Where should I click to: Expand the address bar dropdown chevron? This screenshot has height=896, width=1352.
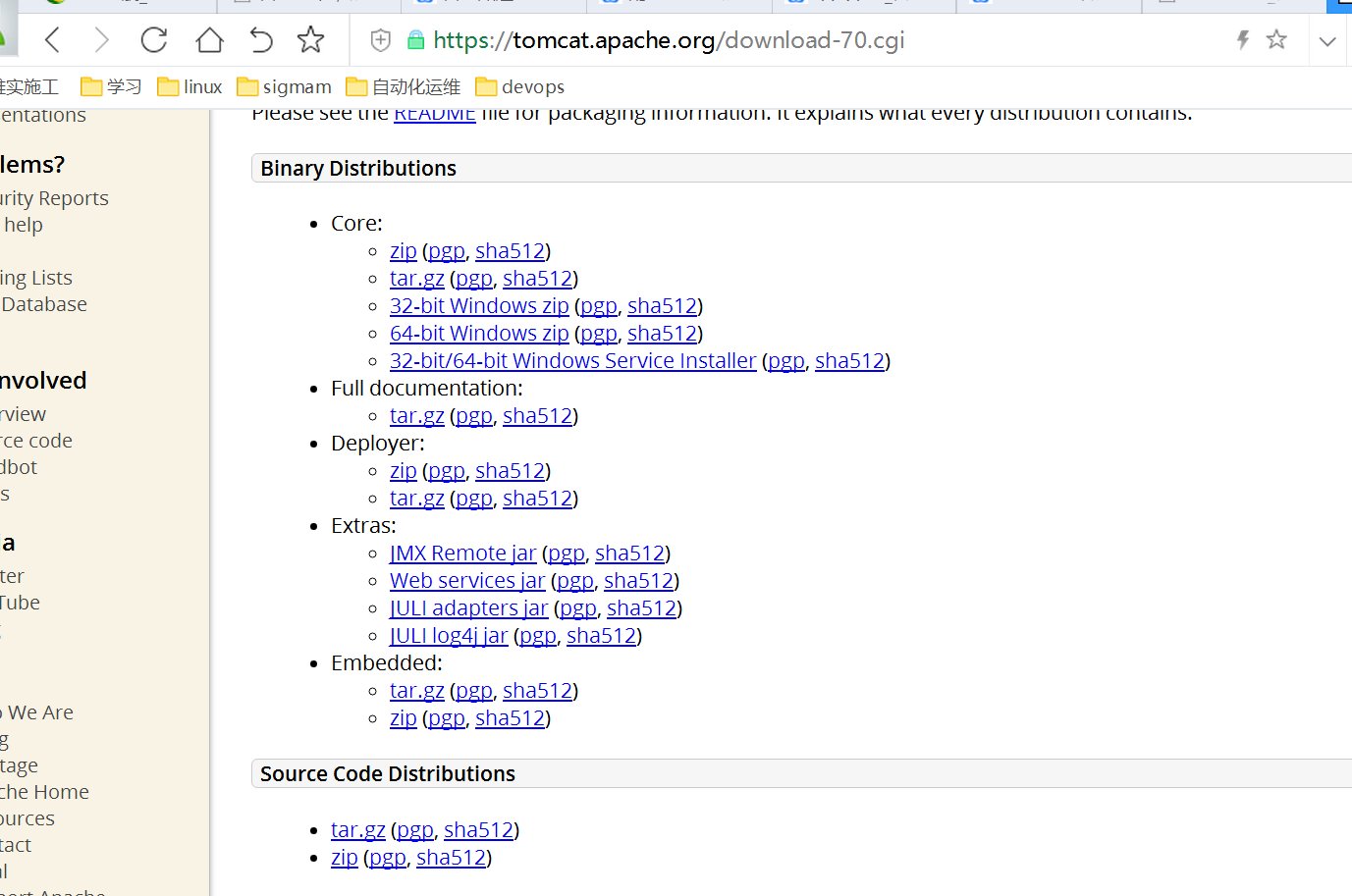[x=1327, y=41]
